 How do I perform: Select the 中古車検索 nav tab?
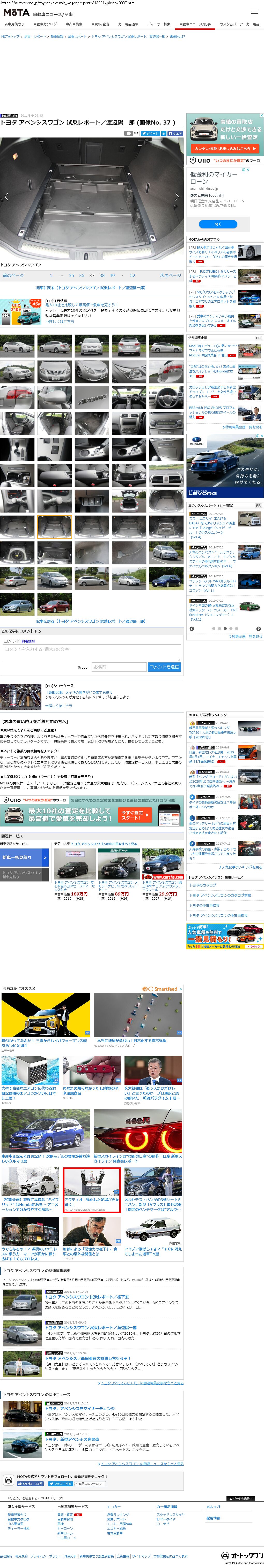pyautogui.click(x=74, y=24)
